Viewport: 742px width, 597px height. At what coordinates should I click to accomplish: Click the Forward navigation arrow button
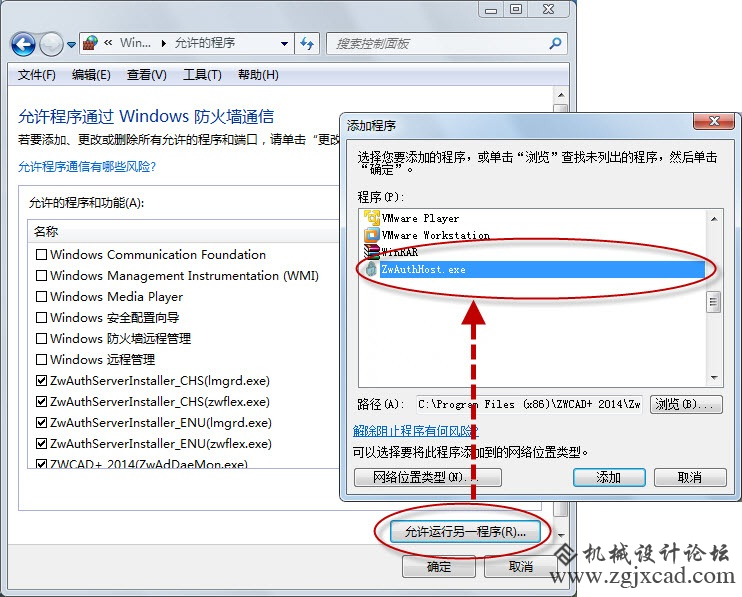pyautogui.click(x=51, y=45)
